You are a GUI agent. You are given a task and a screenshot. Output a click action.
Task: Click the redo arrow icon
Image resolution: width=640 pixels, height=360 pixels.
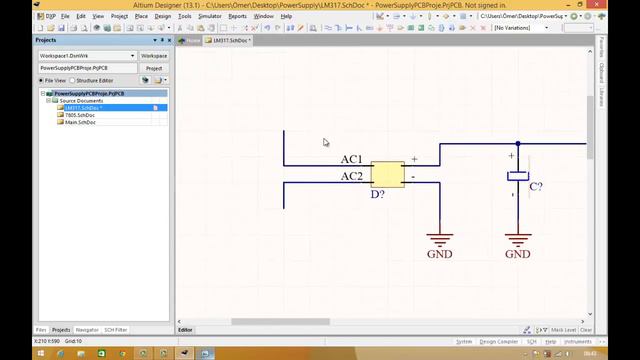(278, 28)
